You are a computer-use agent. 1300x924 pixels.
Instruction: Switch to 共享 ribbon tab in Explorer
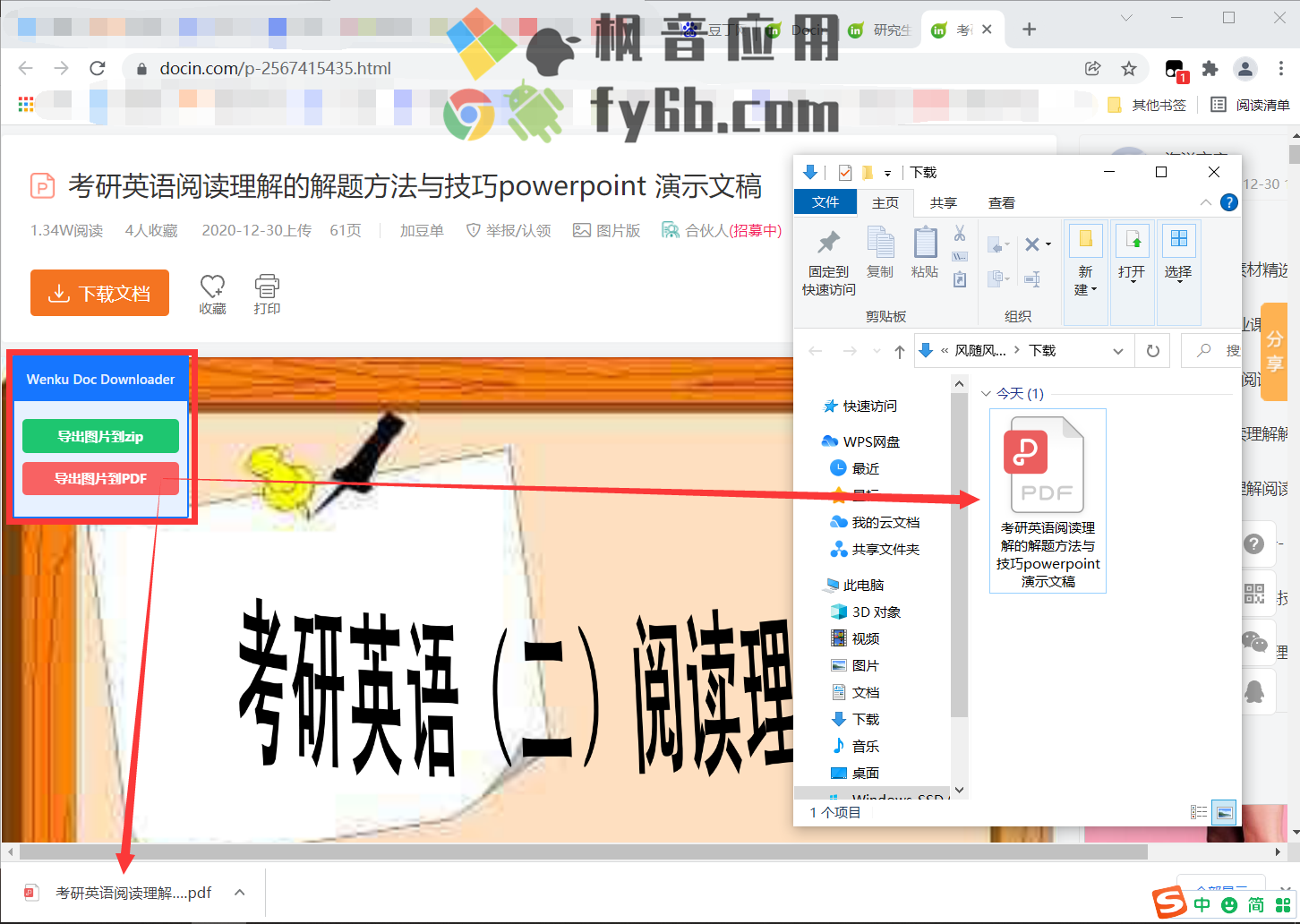pyautogui.click(x=944, y=202)
